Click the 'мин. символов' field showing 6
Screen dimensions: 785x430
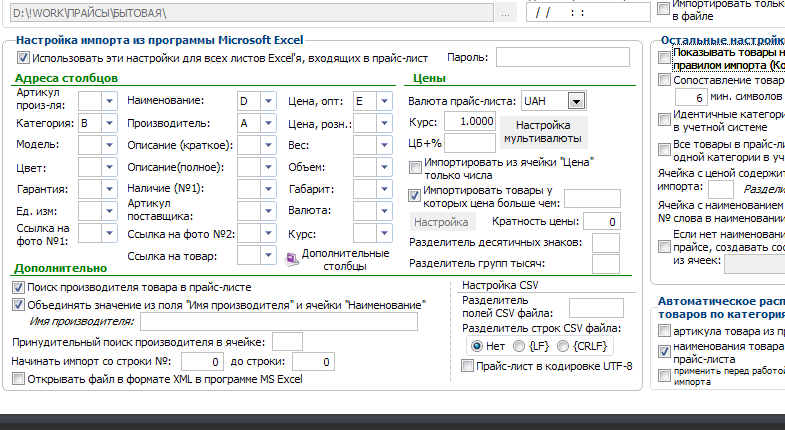pos(690,97)
